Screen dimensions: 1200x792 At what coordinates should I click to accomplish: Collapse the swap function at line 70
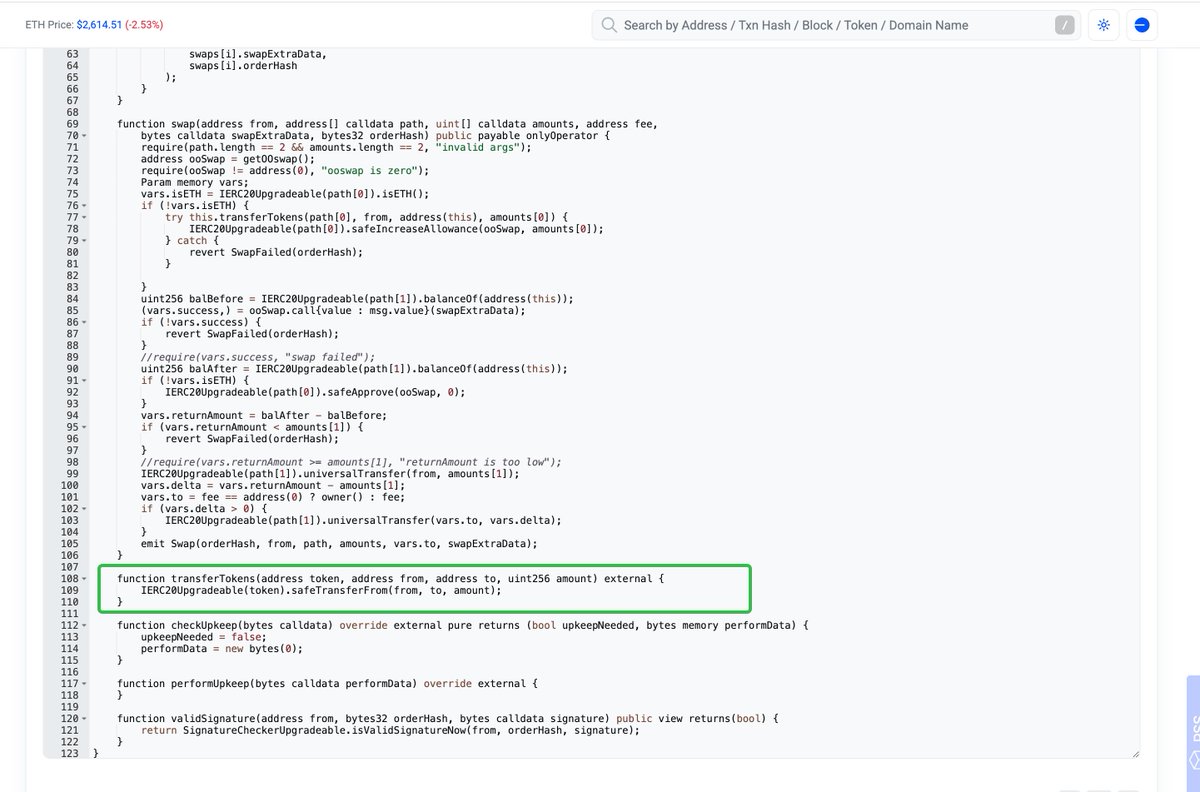pyautogui.click(x=85, y=135)
